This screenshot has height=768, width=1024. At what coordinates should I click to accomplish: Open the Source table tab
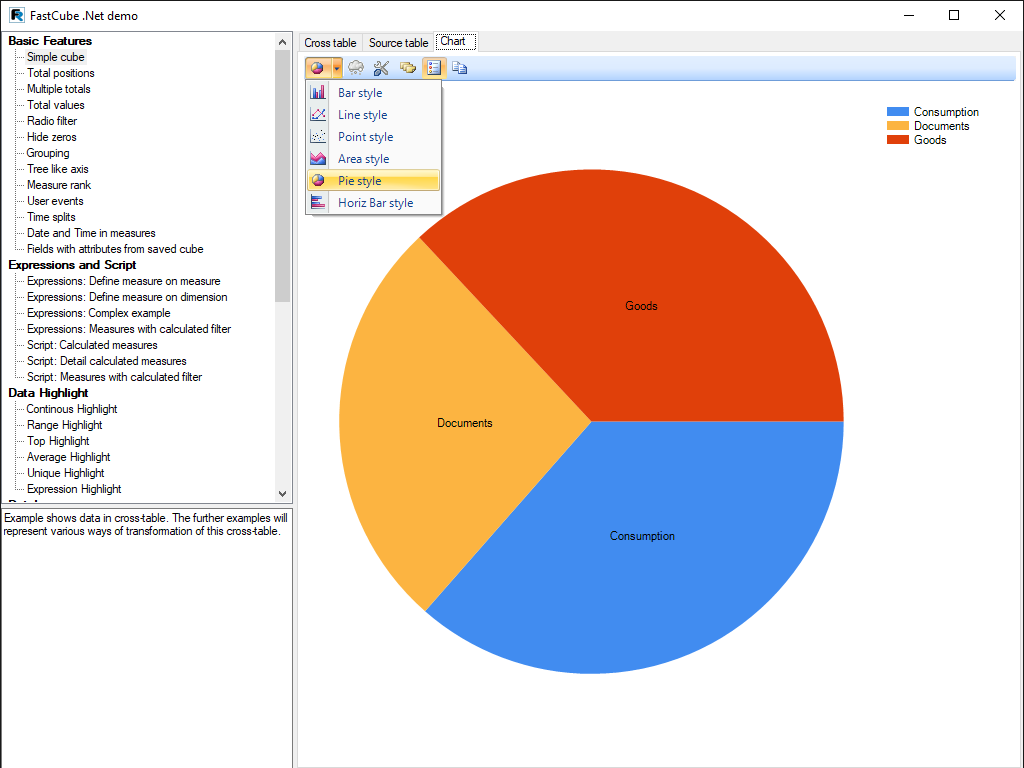tap(398, 43)
